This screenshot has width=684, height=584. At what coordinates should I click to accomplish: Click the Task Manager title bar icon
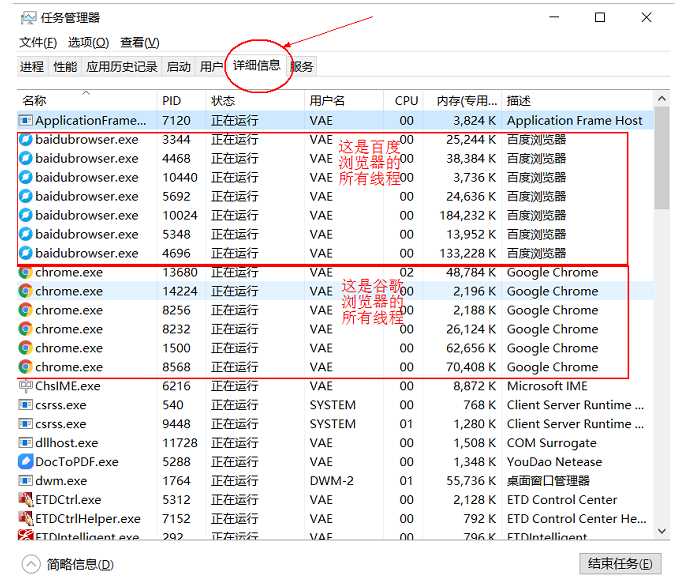tap(28, 18)
